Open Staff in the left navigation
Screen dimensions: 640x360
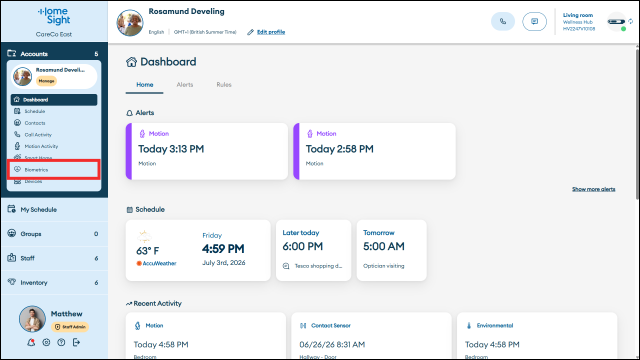(54, 258)
